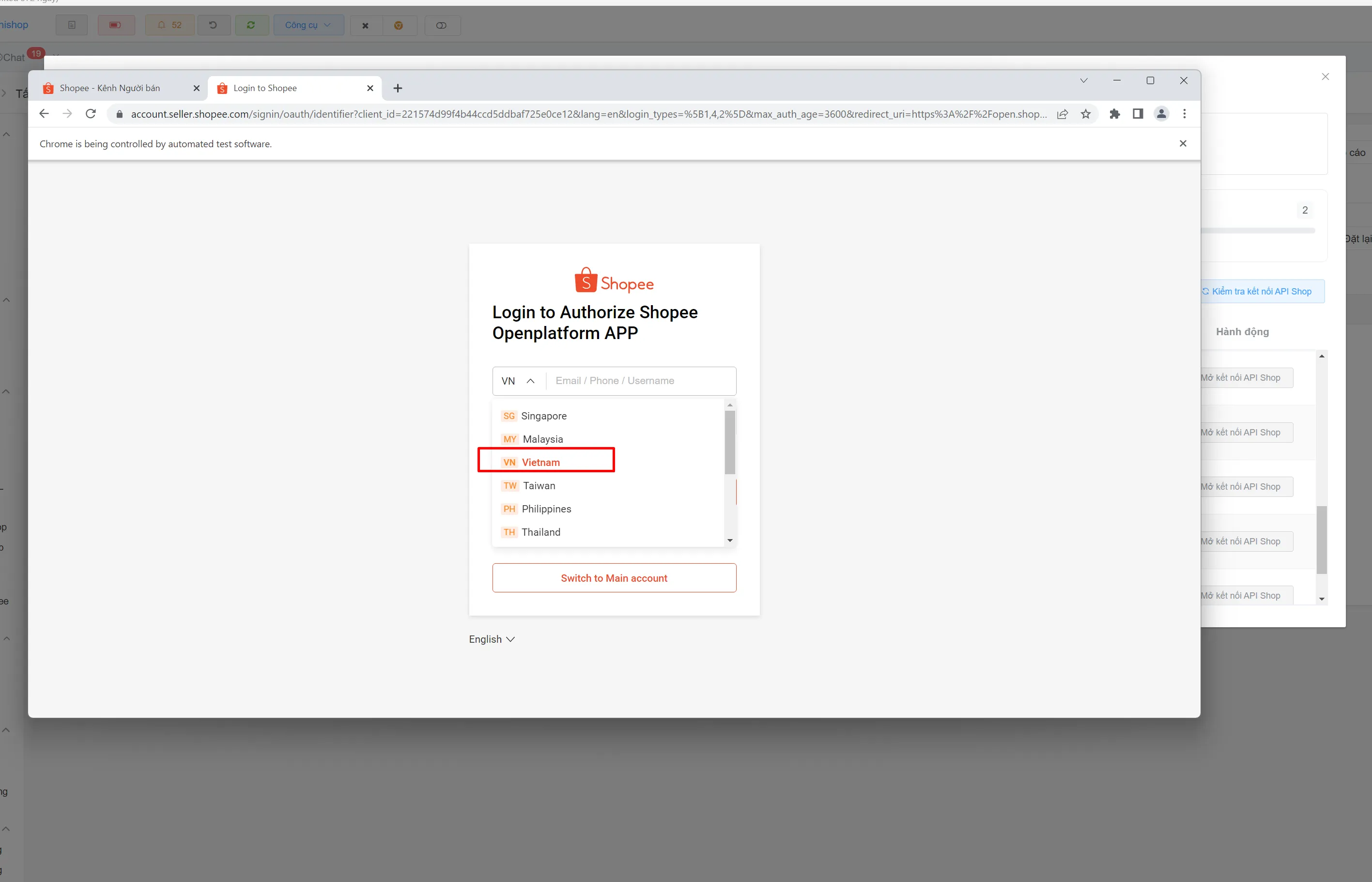Open Chrome extensions puzzle icon
This screenshot has width=1372, height=882.
coord(1114,114)
